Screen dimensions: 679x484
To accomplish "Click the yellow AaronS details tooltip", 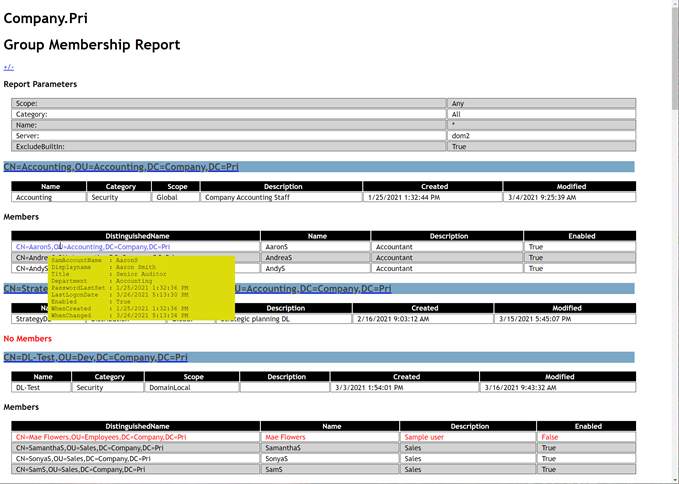I will pos(142,288).
